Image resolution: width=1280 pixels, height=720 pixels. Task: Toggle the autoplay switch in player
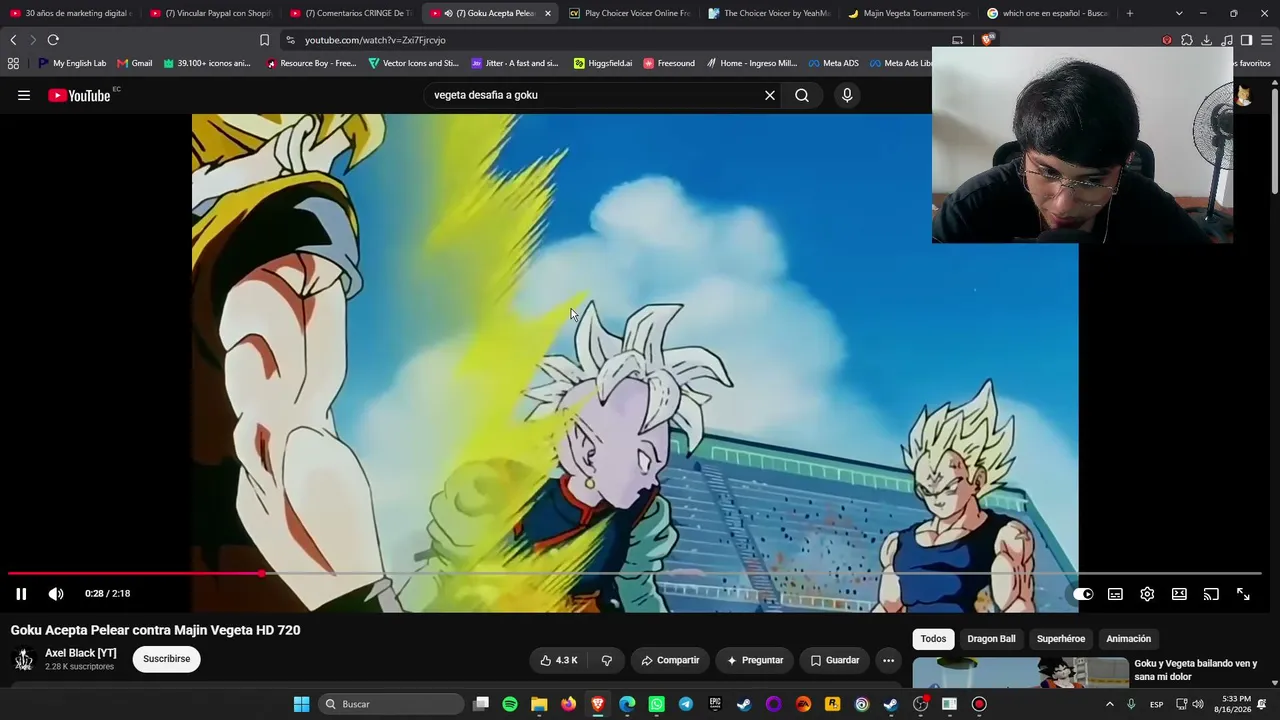point(1083,594)
